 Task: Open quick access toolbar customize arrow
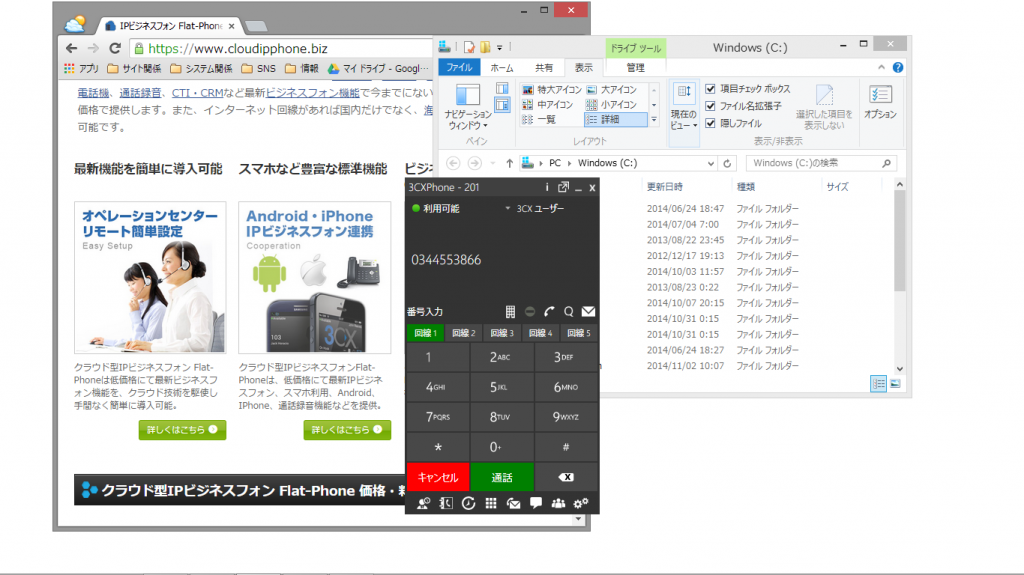tap(500, 47)
